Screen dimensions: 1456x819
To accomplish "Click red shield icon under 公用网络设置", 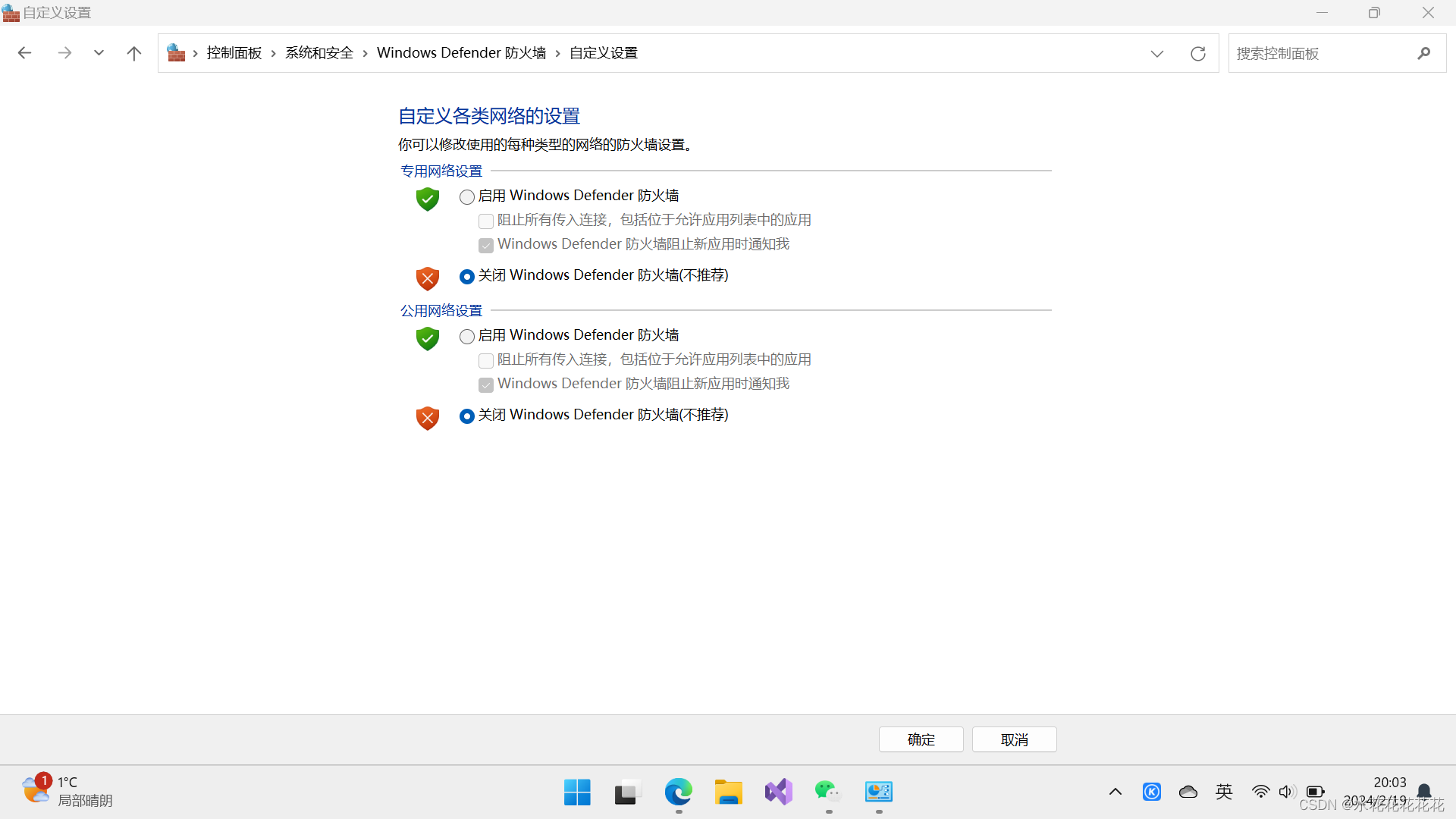I will 428,418.
